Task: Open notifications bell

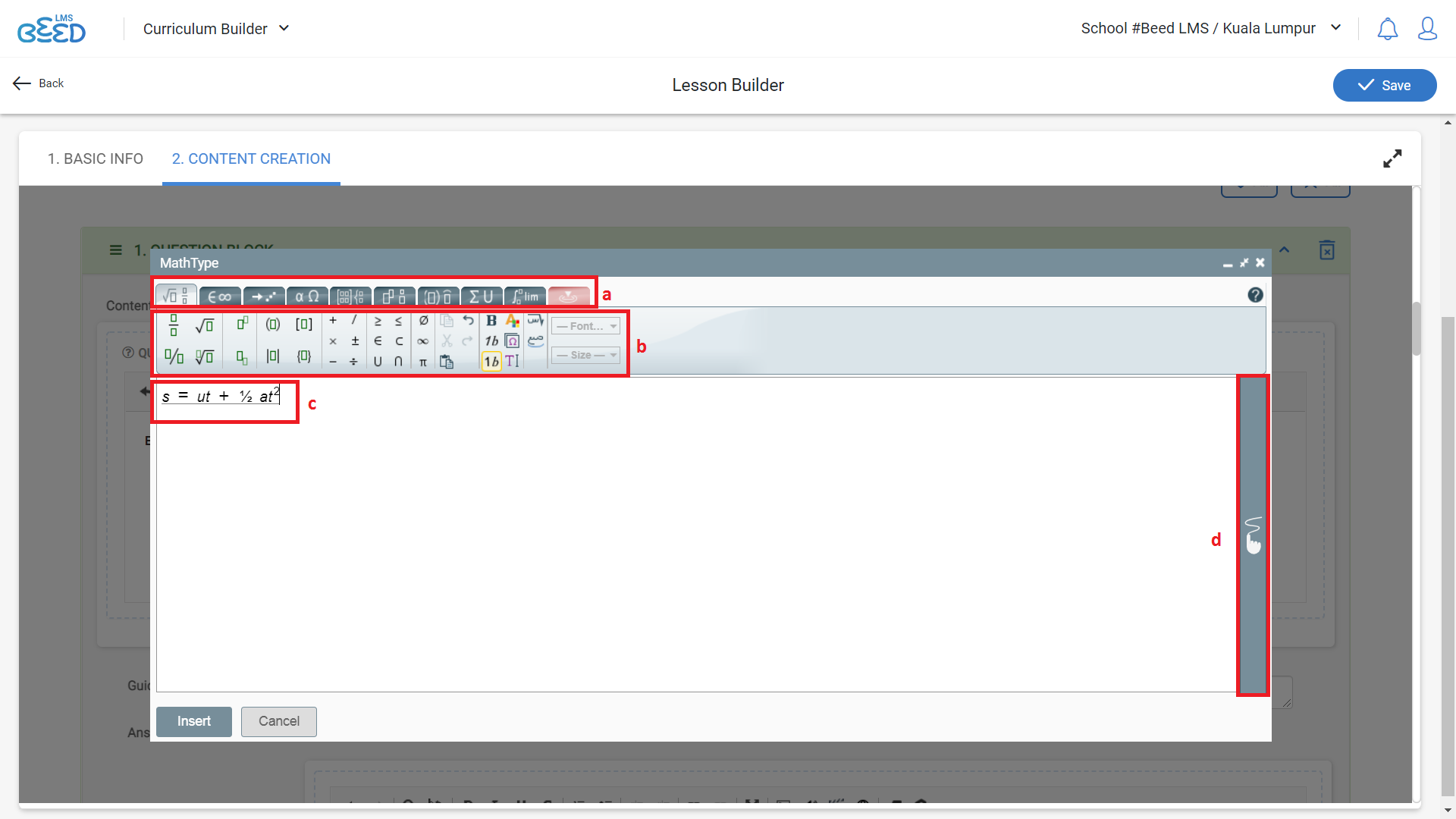Action: point(1388,29)
